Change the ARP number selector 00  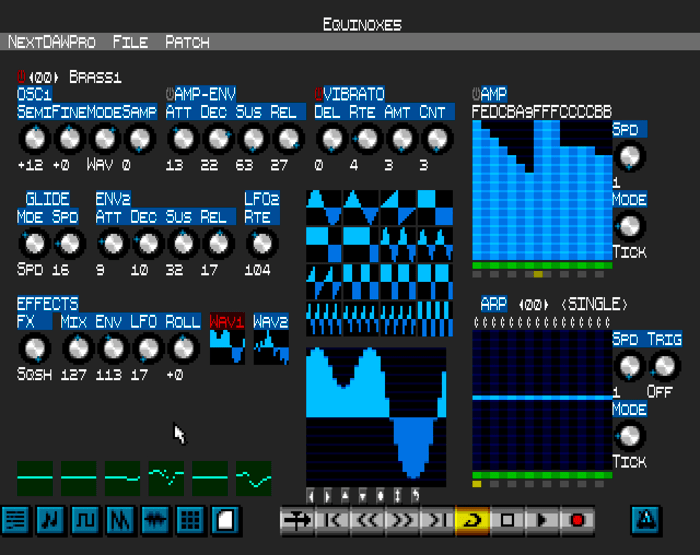(533, 305)
